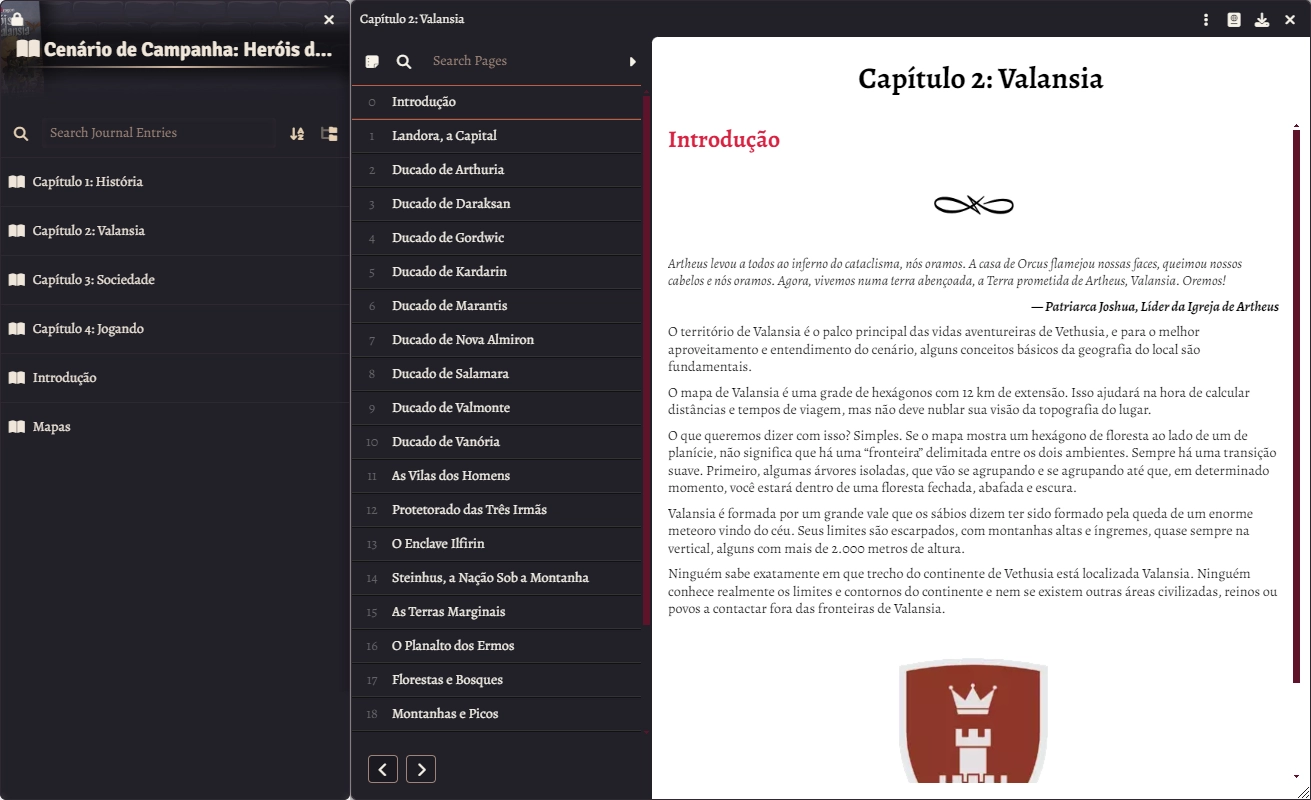This screenshot has height=800, width=1311.
Task: Select the Ducado de Kardarin page
Action: tap(496, 272)
